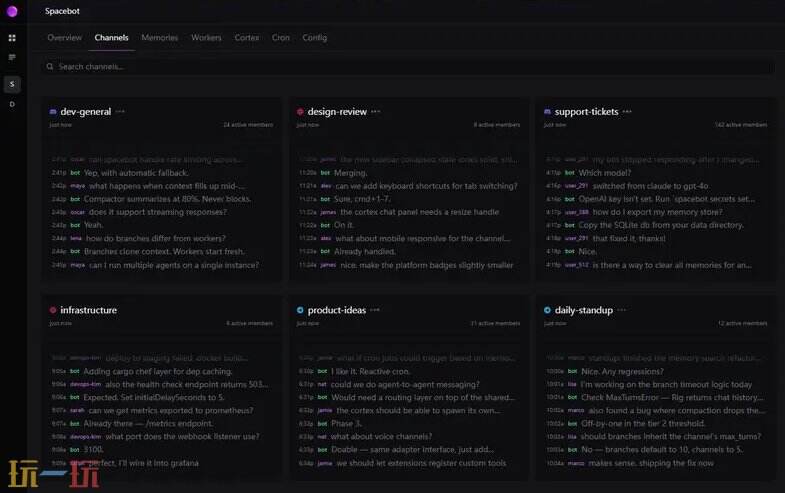
Task: Click message 'we should let extensions register custom tools'
Action: point(421,463)
